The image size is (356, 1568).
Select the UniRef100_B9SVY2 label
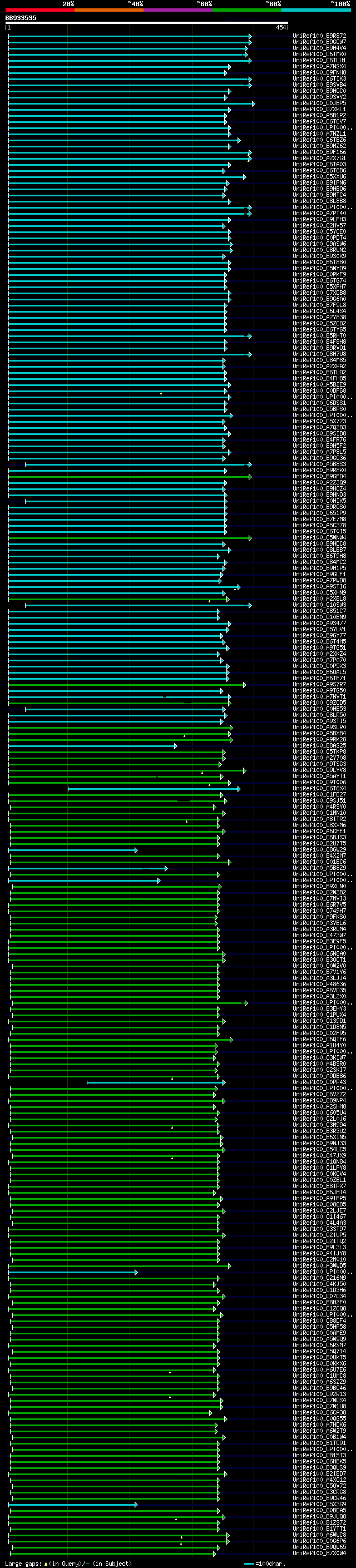point(319,97)
